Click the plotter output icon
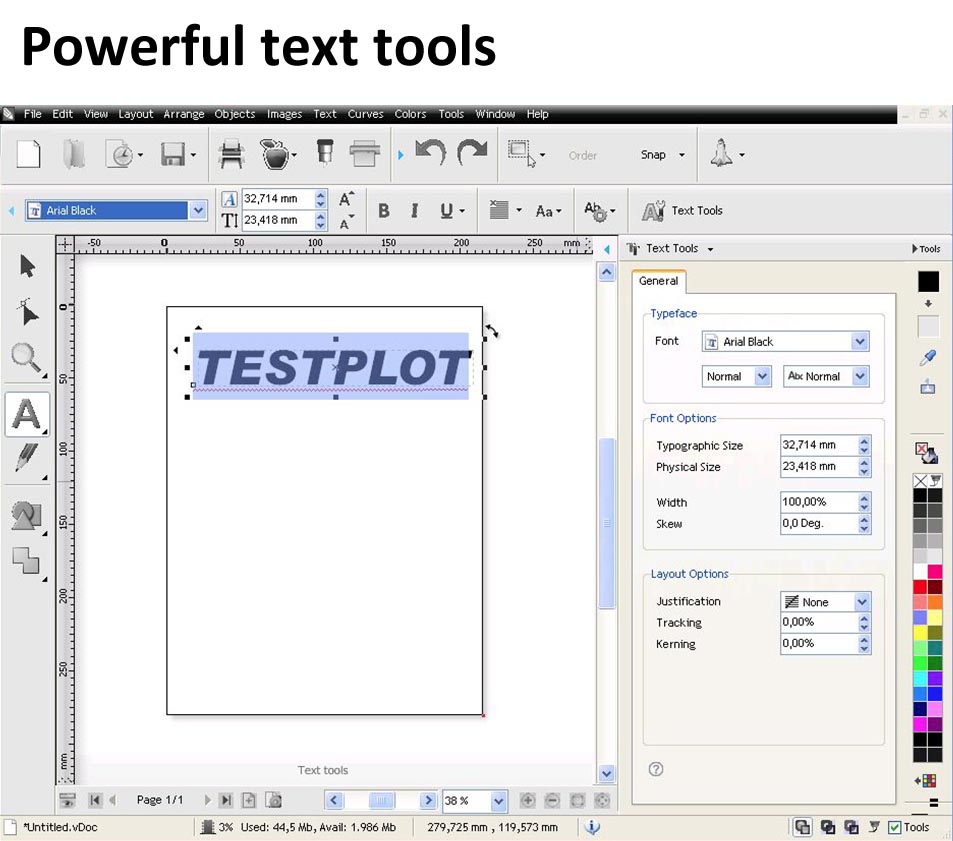 (x=231, y=154)
